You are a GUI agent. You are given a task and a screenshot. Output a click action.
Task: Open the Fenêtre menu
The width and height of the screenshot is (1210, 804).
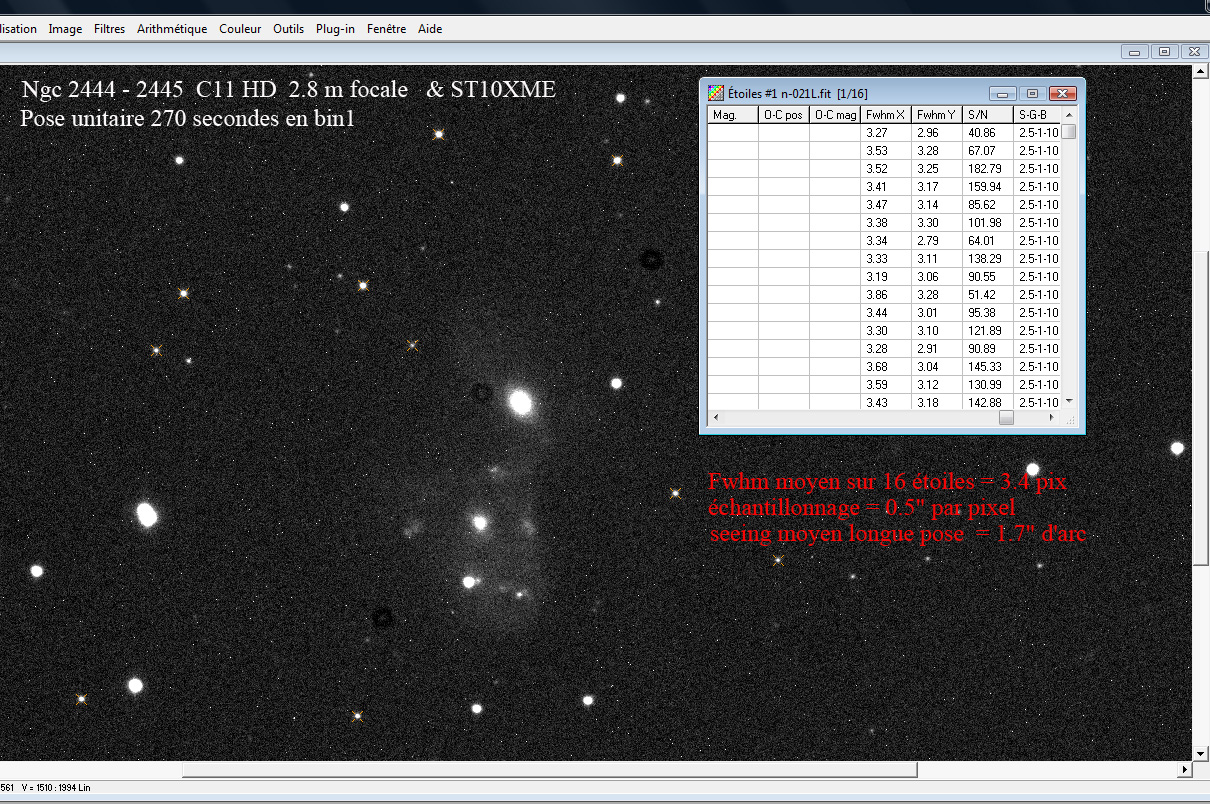386,29
